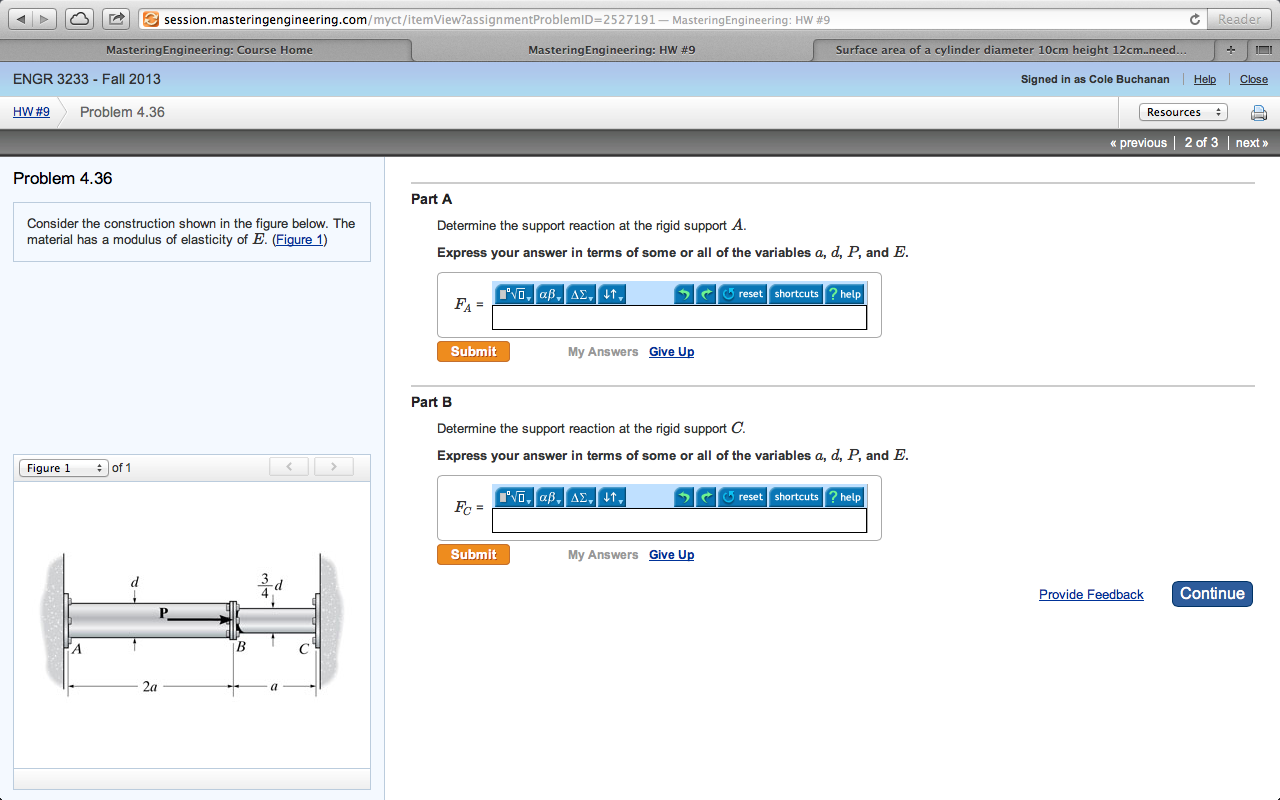Open Part A templates (square root) menu
The width and height of the screenshot is (1280, 800).
516,294
